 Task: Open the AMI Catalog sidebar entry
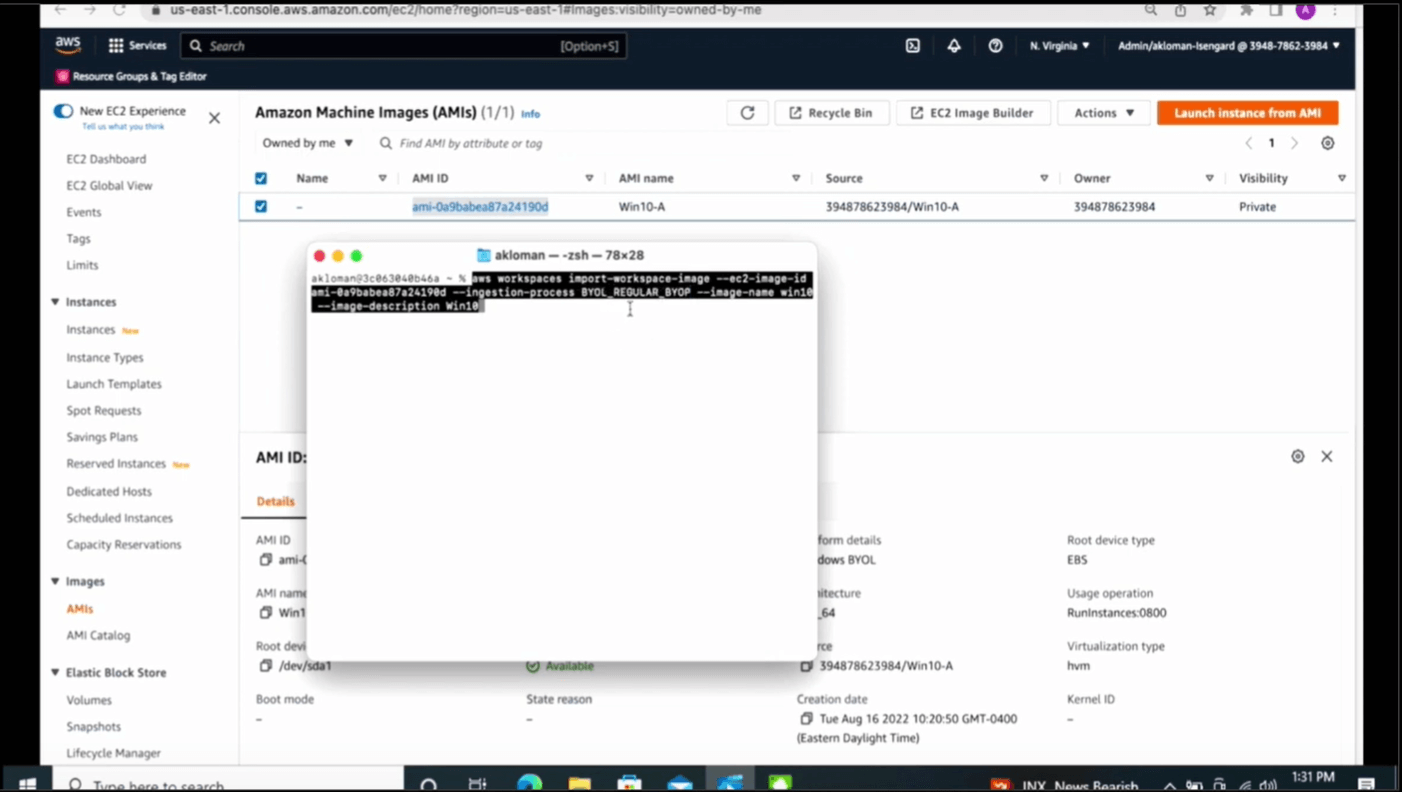(x=97, y=635)
